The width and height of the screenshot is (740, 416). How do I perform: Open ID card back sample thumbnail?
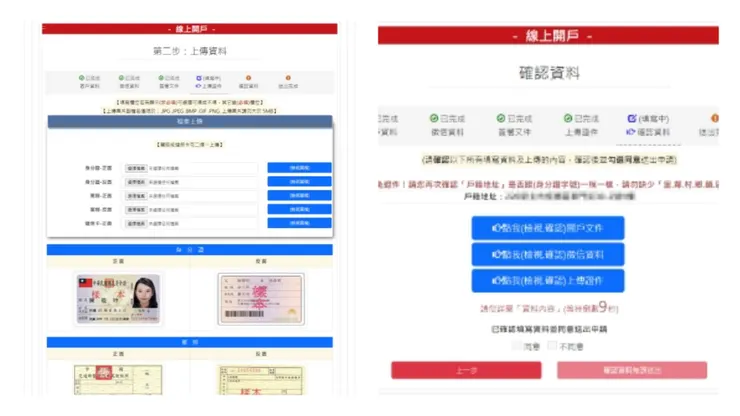[x=261, y=299]
